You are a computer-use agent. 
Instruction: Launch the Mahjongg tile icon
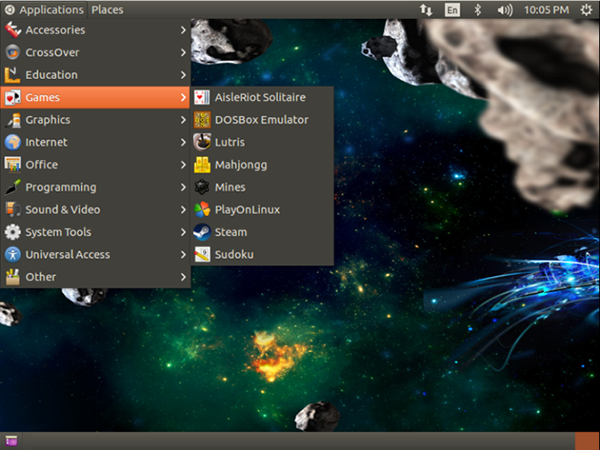[202, 165]
